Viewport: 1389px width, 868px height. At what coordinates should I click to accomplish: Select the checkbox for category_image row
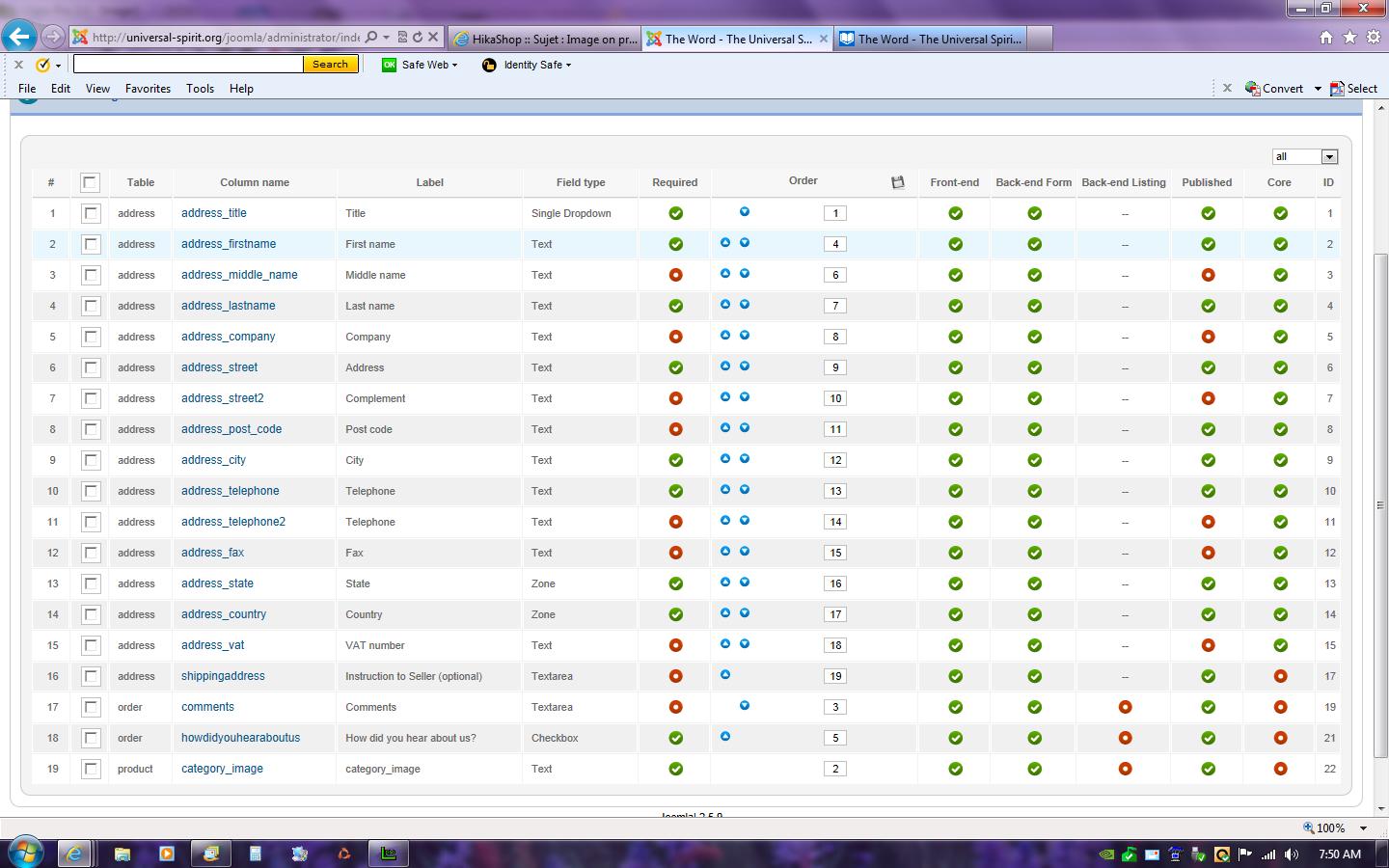click(x=91, y=769)
